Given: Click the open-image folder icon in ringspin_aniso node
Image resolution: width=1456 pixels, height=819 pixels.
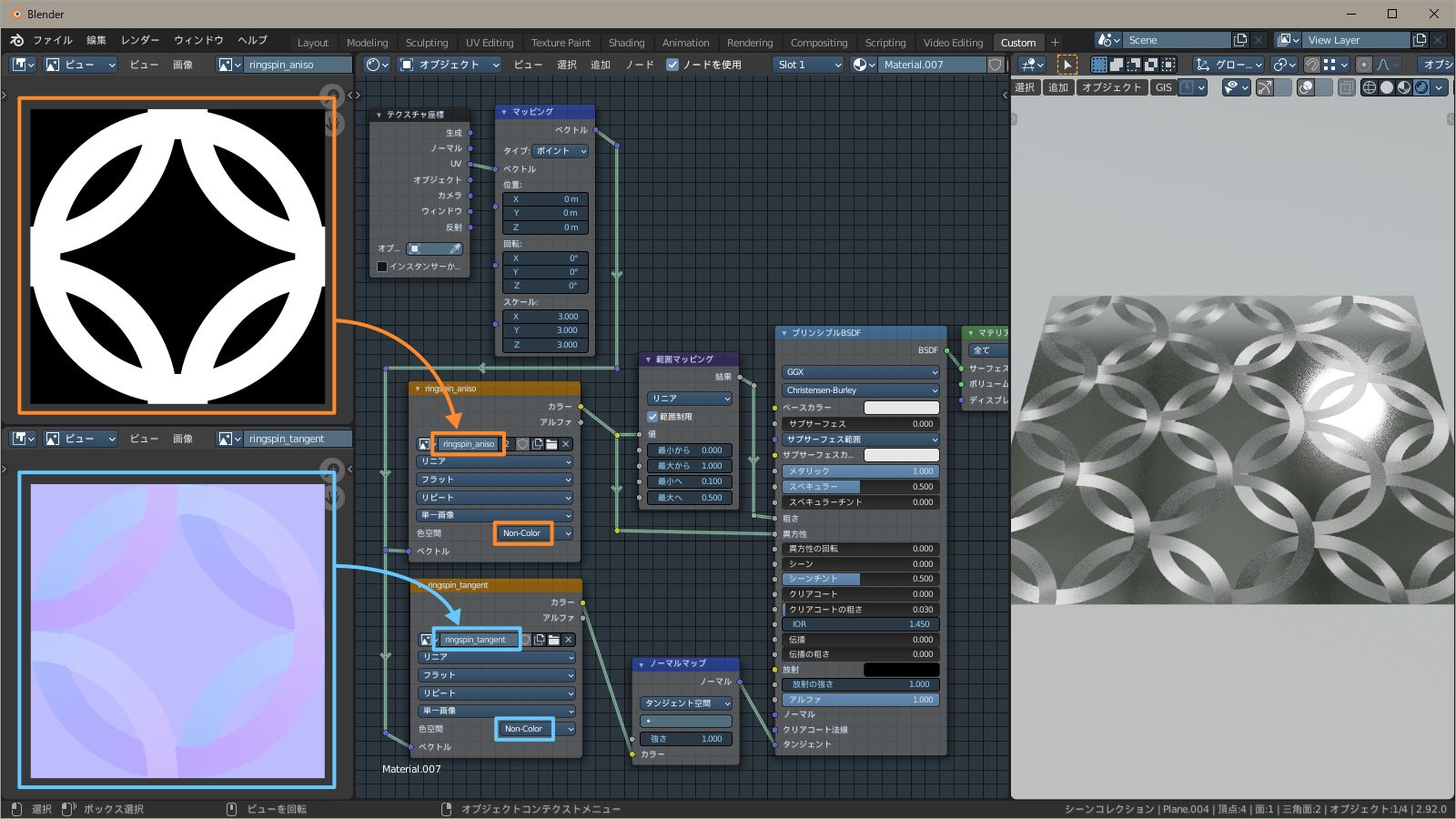Looking at the screenshot, I should [x=551, y=444].
